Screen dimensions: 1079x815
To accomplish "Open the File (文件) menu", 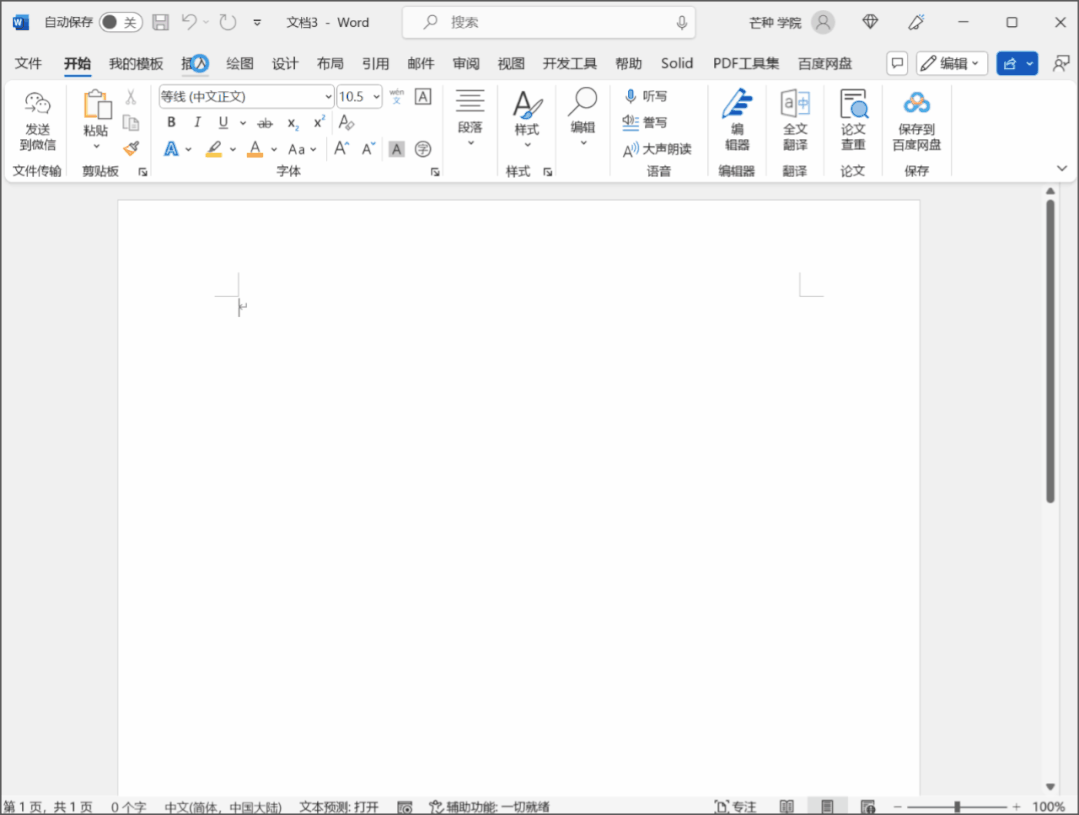I will click(28, 63).
